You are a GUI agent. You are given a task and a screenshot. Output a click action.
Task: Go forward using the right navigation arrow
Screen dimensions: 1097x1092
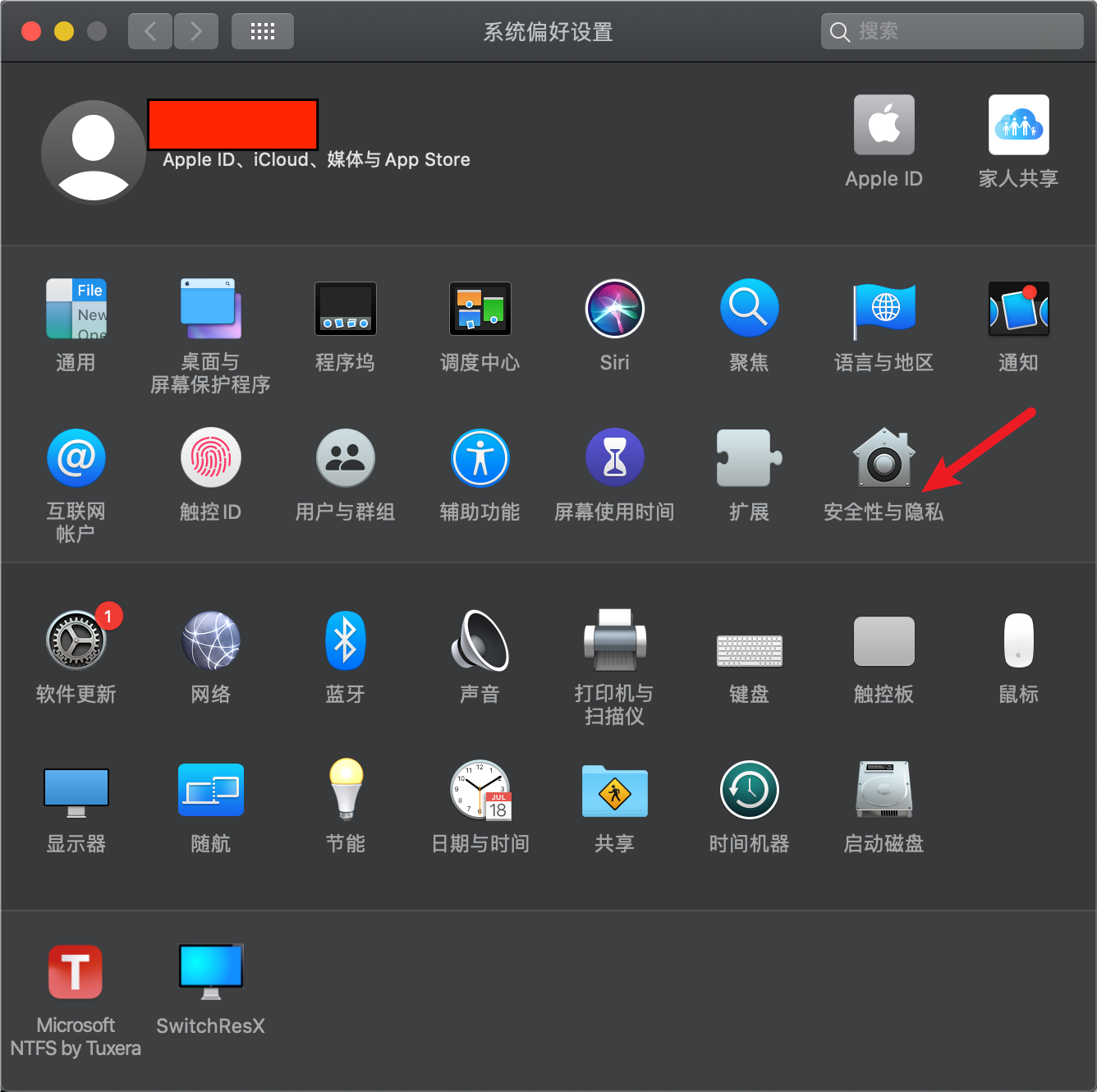pos(195,30)
